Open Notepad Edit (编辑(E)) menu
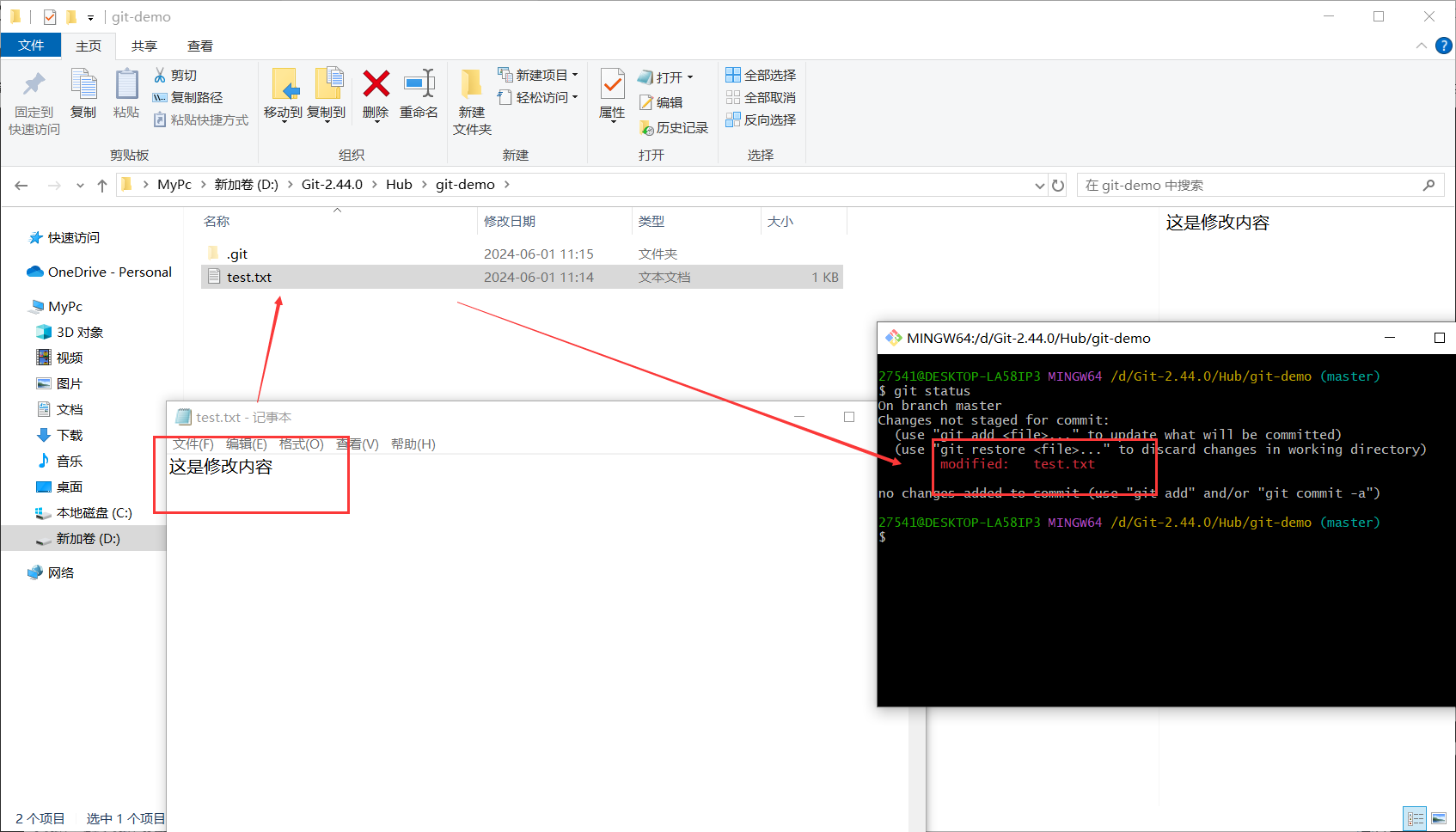1456x832 pixels. click(247, 444)
